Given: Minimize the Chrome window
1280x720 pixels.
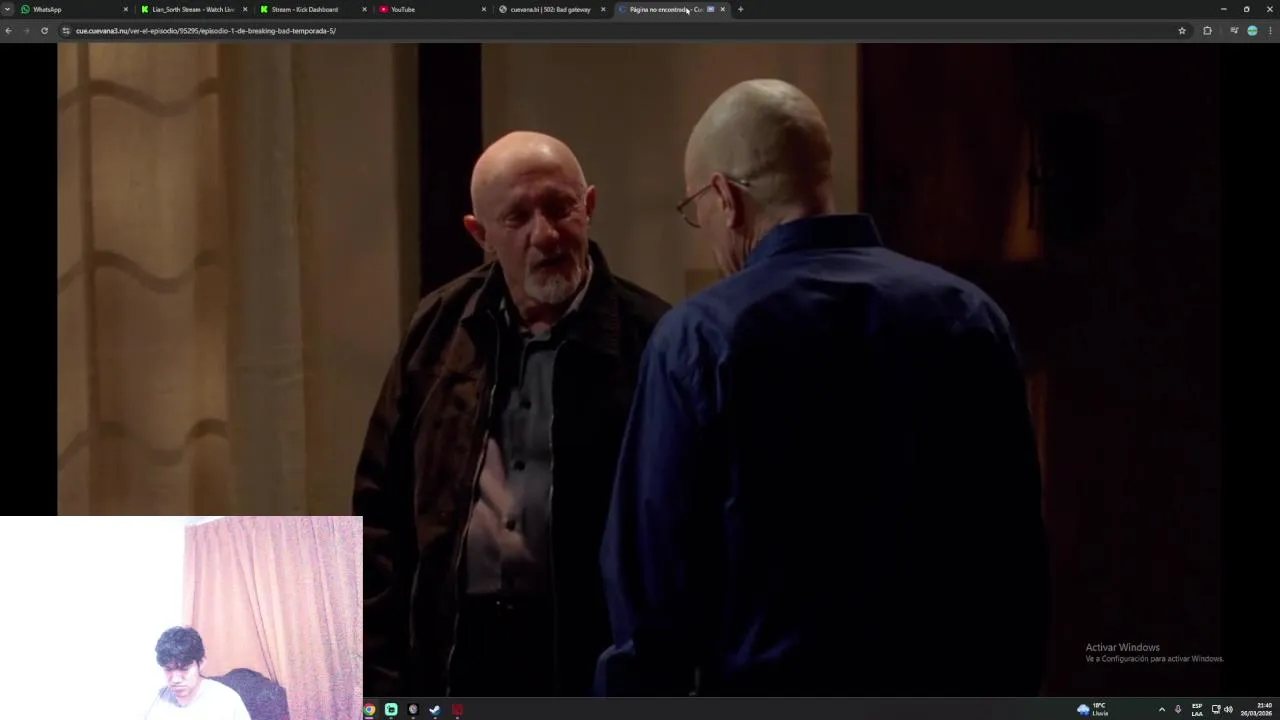Looking at the screenshot, I should tap(1223, 9).
